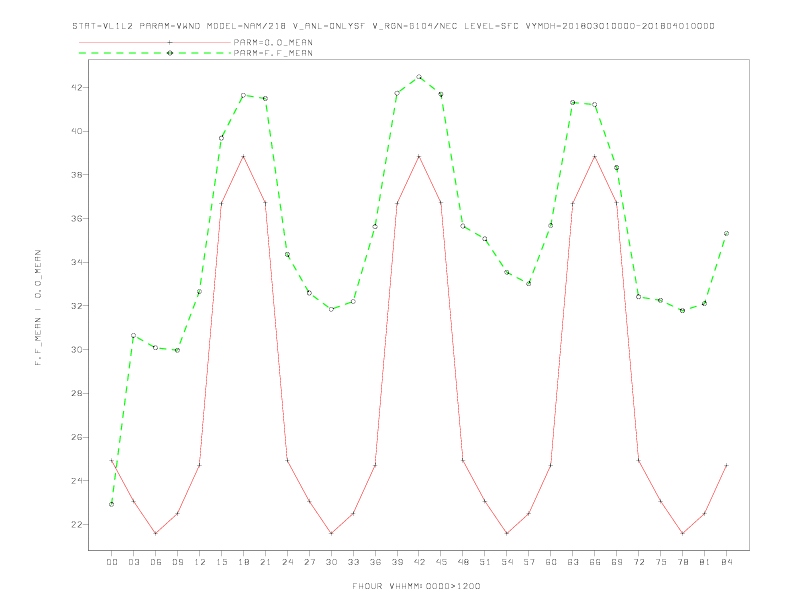Click the x-axis tick label 00
This screenshot has height=612, width=792.
tap(112, 562)
